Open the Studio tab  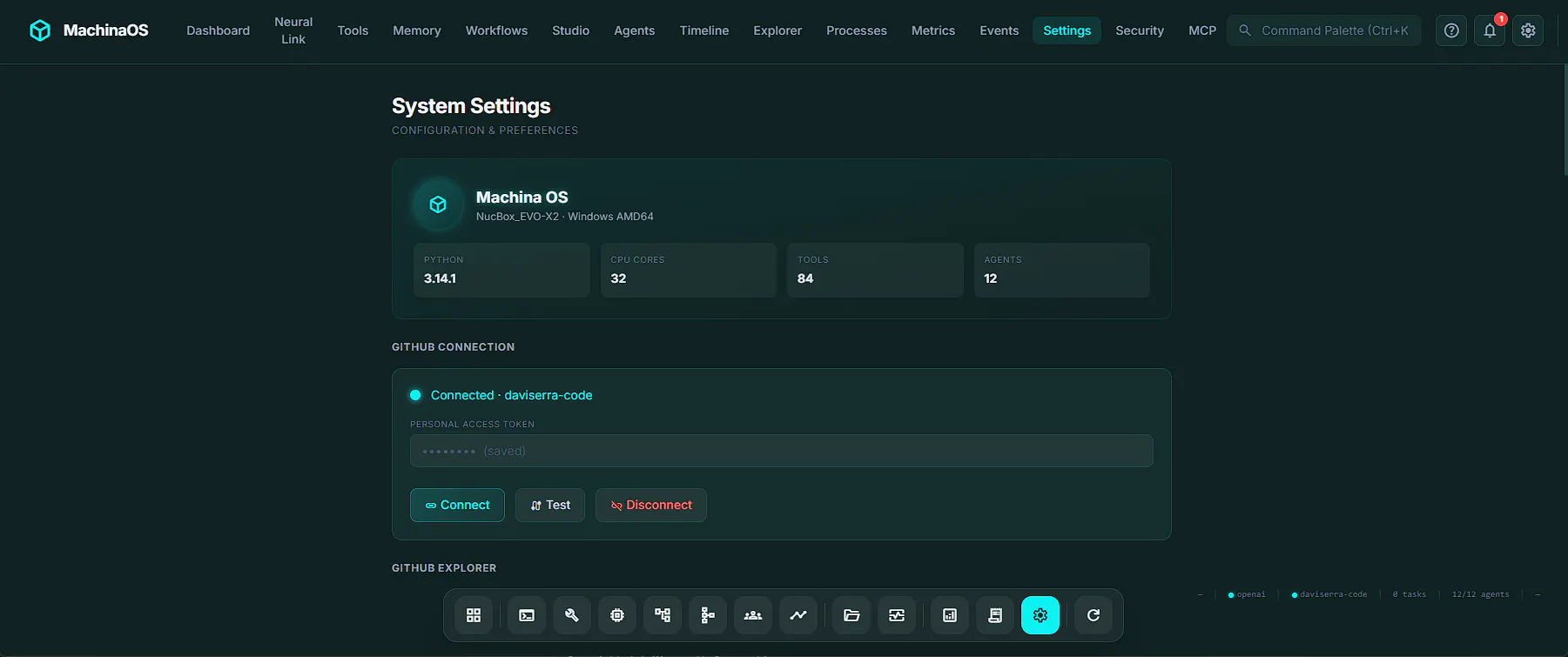pos(571,30)
